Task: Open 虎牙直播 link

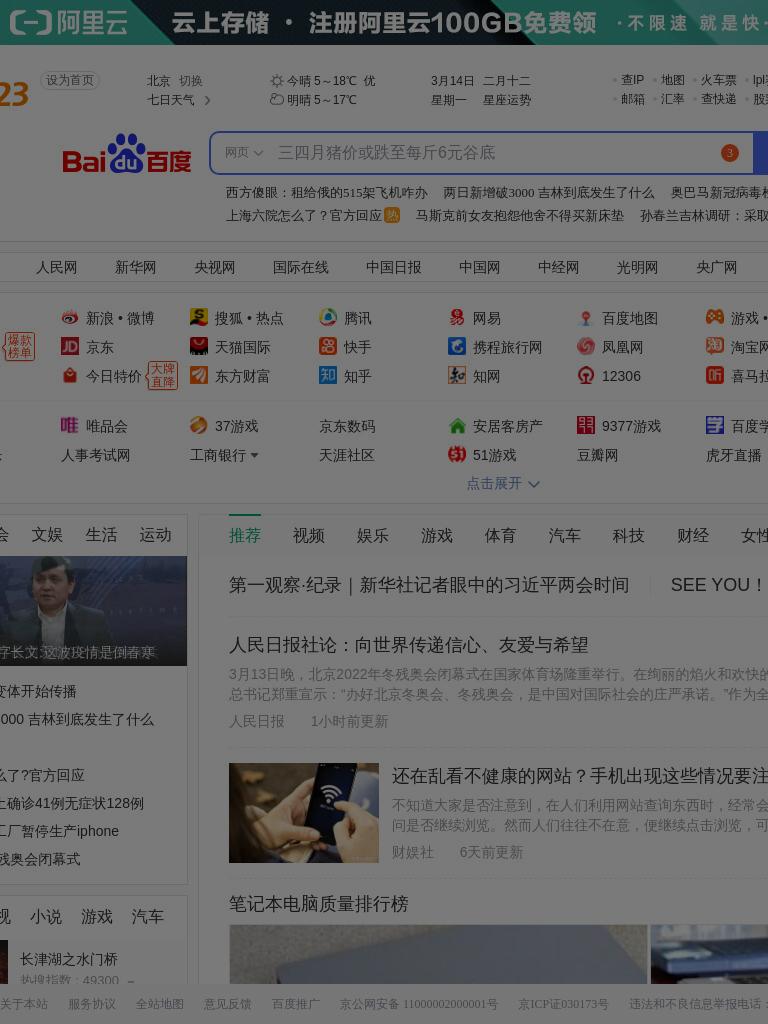Action: [x=733, y=455]
